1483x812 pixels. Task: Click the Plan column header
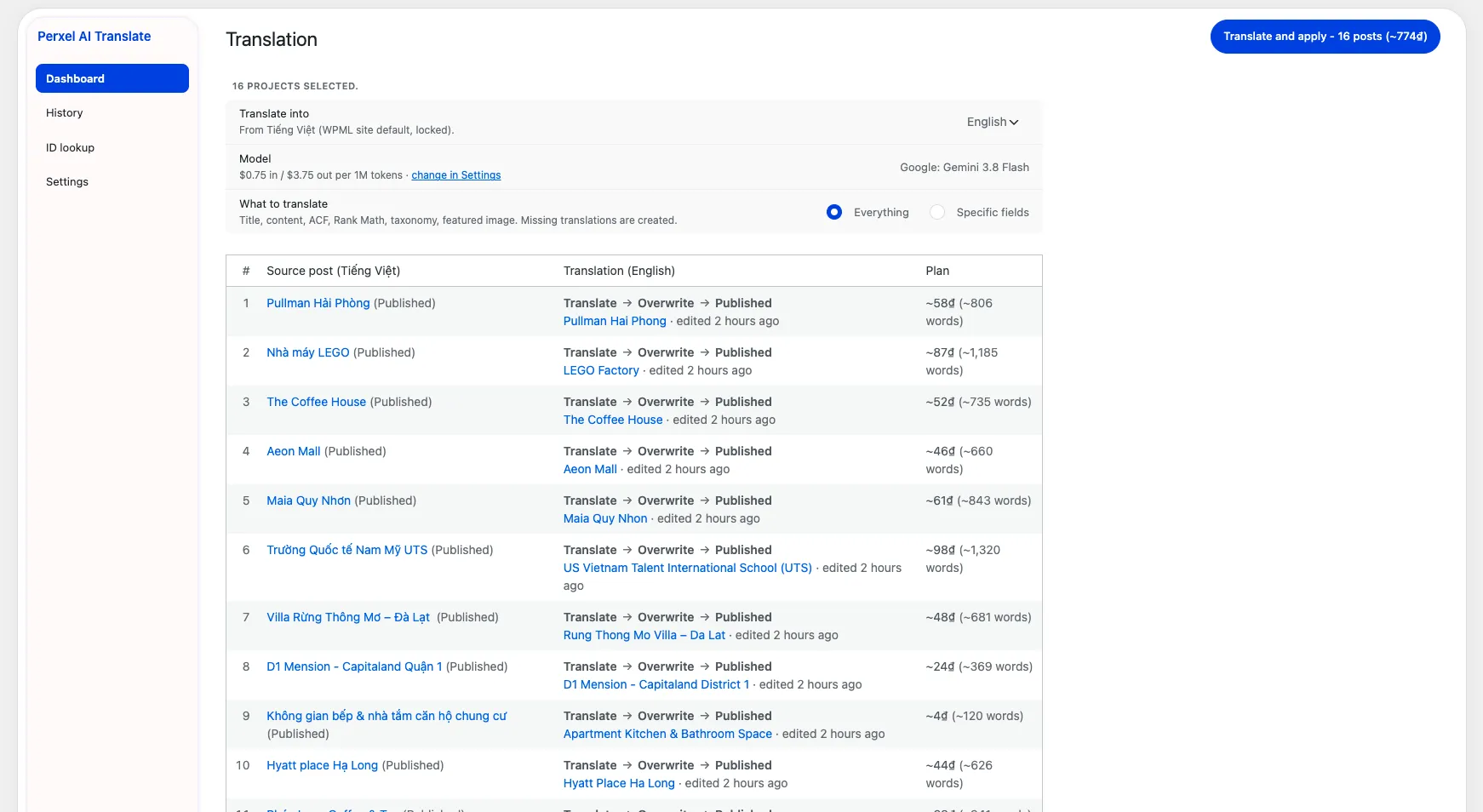pyautogui.click(x=937, y=271)
